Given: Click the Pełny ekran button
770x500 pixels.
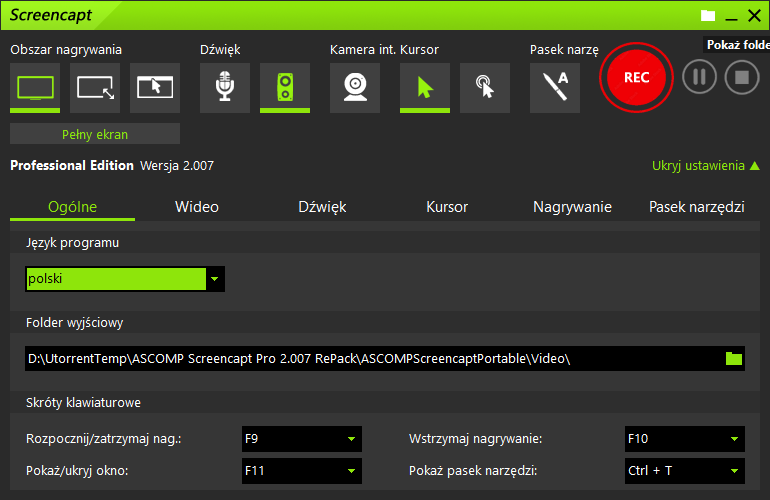Looking at the screenshot, I should point(95,134).
